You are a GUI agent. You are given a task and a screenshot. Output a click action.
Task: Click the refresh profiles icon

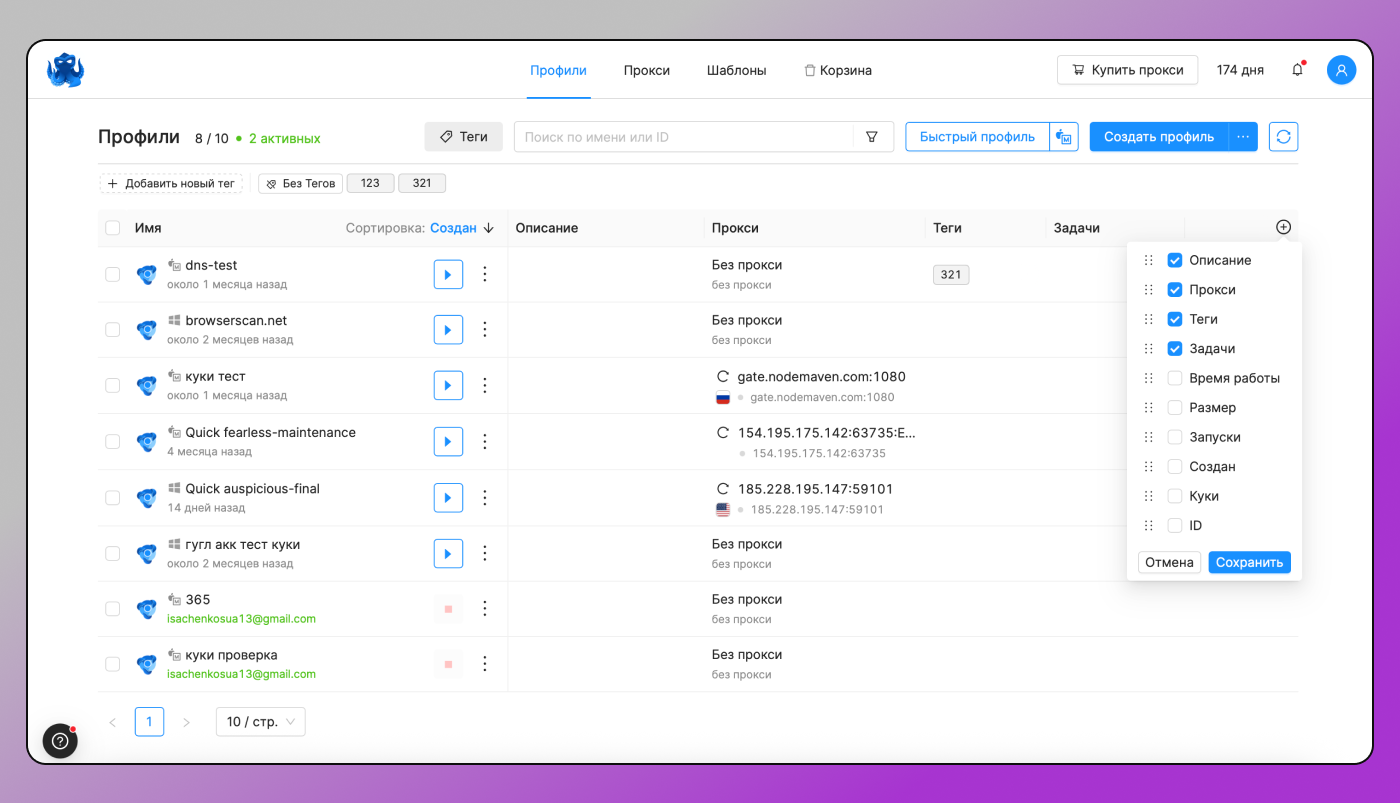click(x=1283, y=136)
